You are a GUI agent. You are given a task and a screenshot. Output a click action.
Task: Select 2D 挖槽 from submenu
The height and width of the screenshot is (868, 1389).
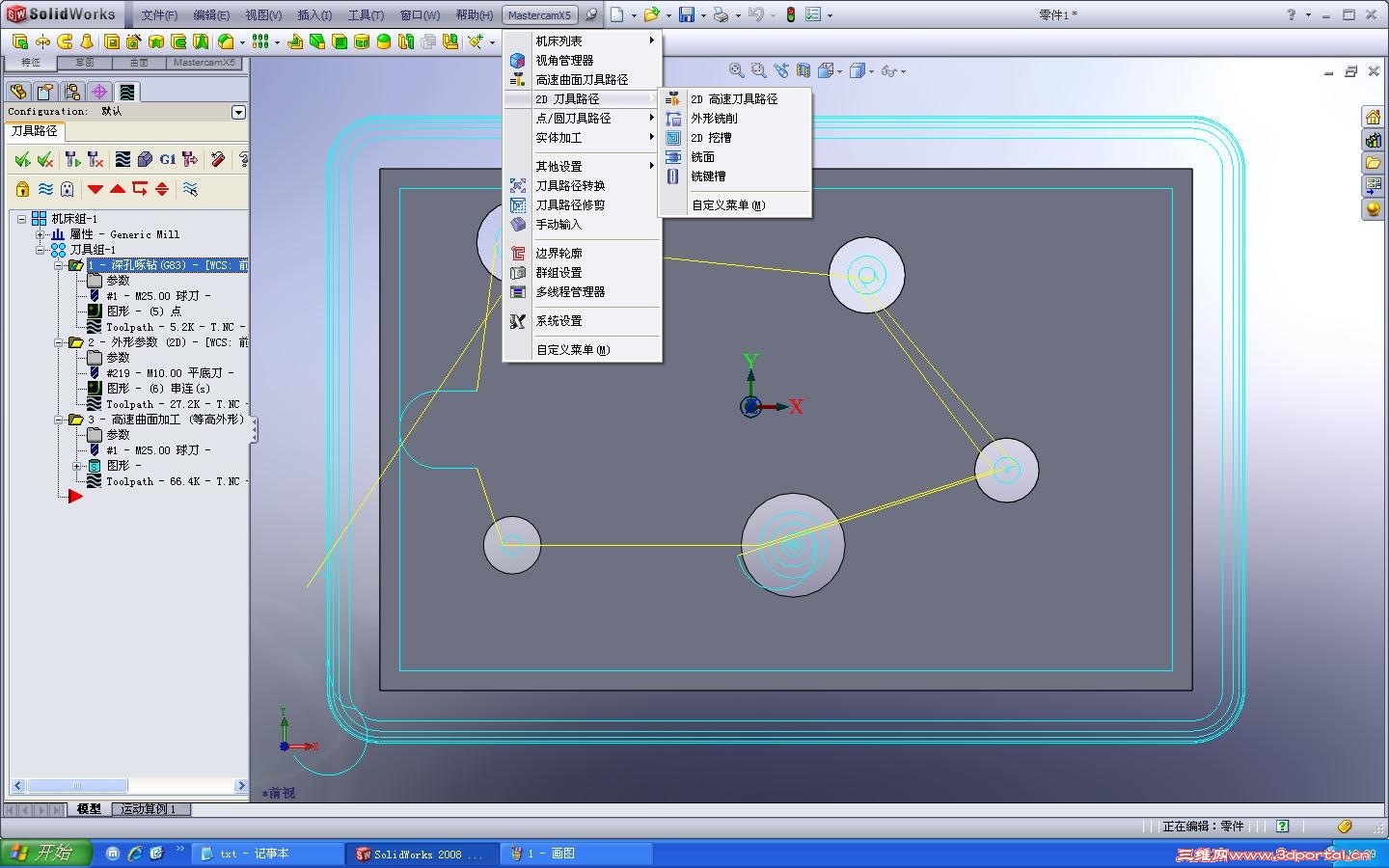(x=735, y=138)
